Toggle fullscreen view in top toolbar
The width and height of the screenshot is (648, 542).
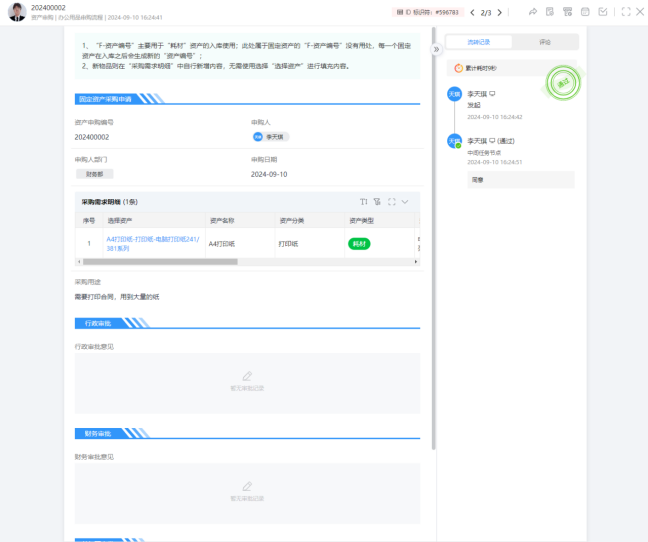click(625, 12)
